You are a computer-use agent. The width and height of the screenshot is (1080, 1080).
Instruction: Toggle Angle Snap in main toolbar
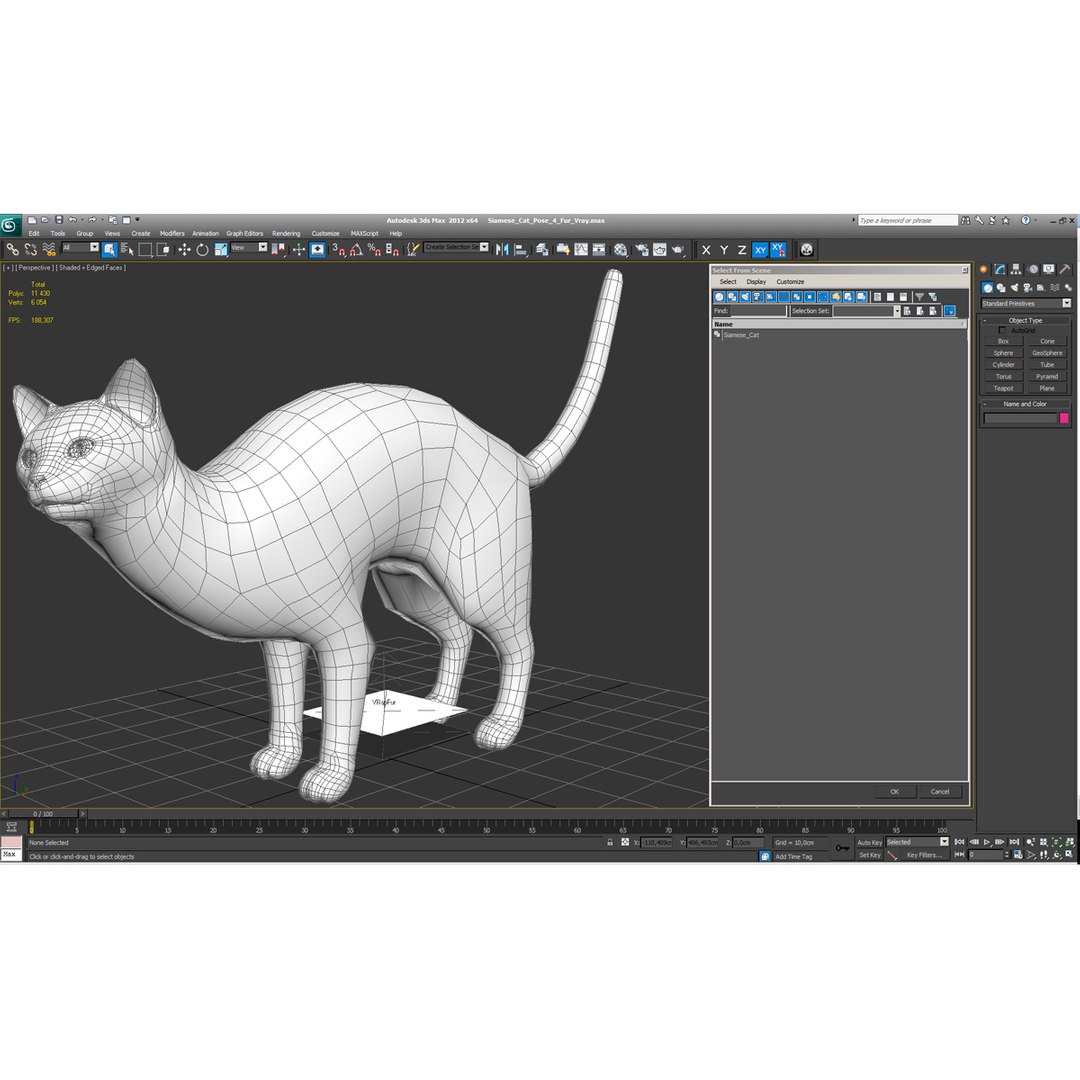tap(356, 250)
